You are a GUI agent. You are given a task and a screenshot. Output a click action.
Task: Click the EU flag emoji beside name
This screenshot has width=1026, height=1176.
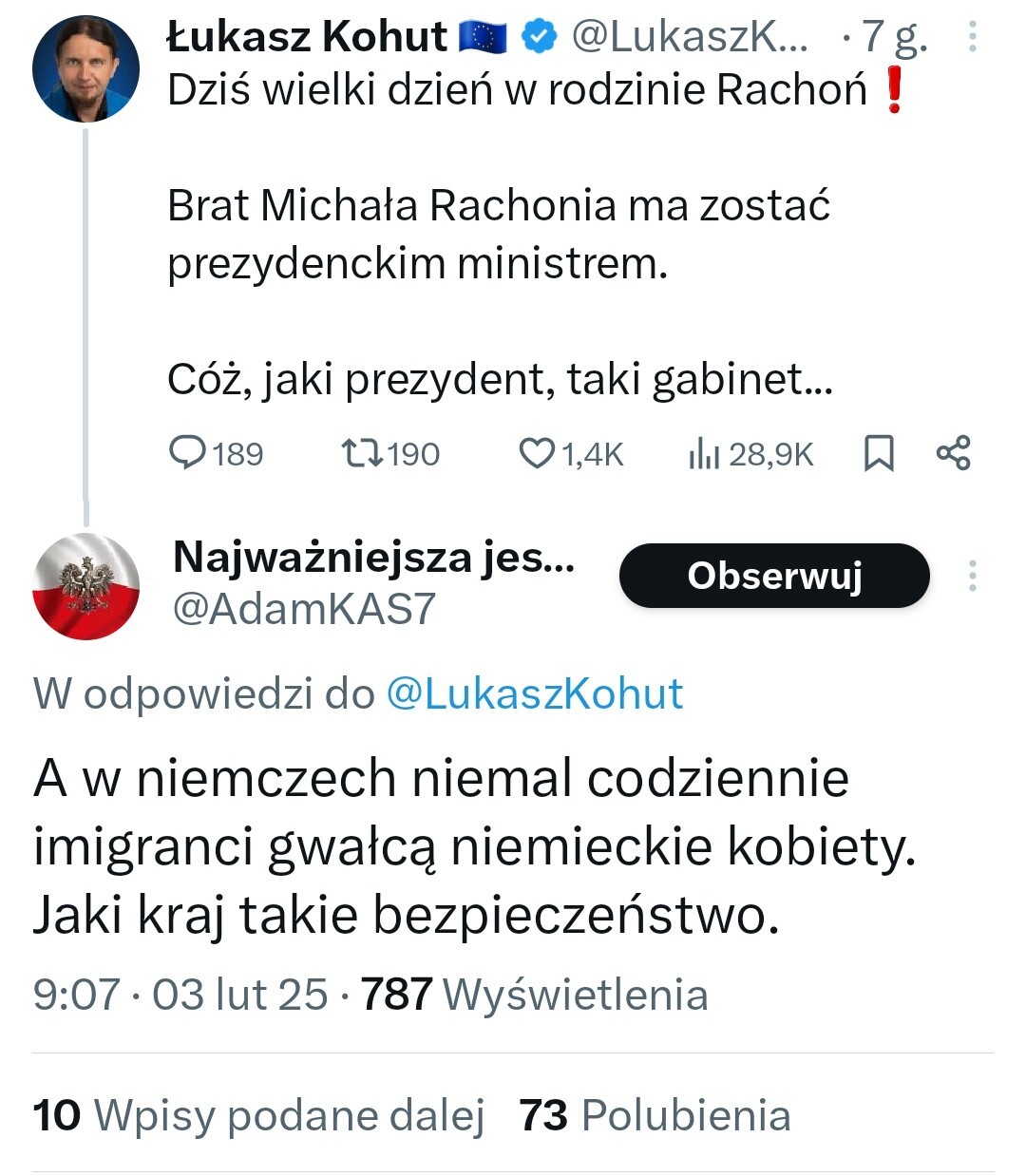tap(484, 37)
